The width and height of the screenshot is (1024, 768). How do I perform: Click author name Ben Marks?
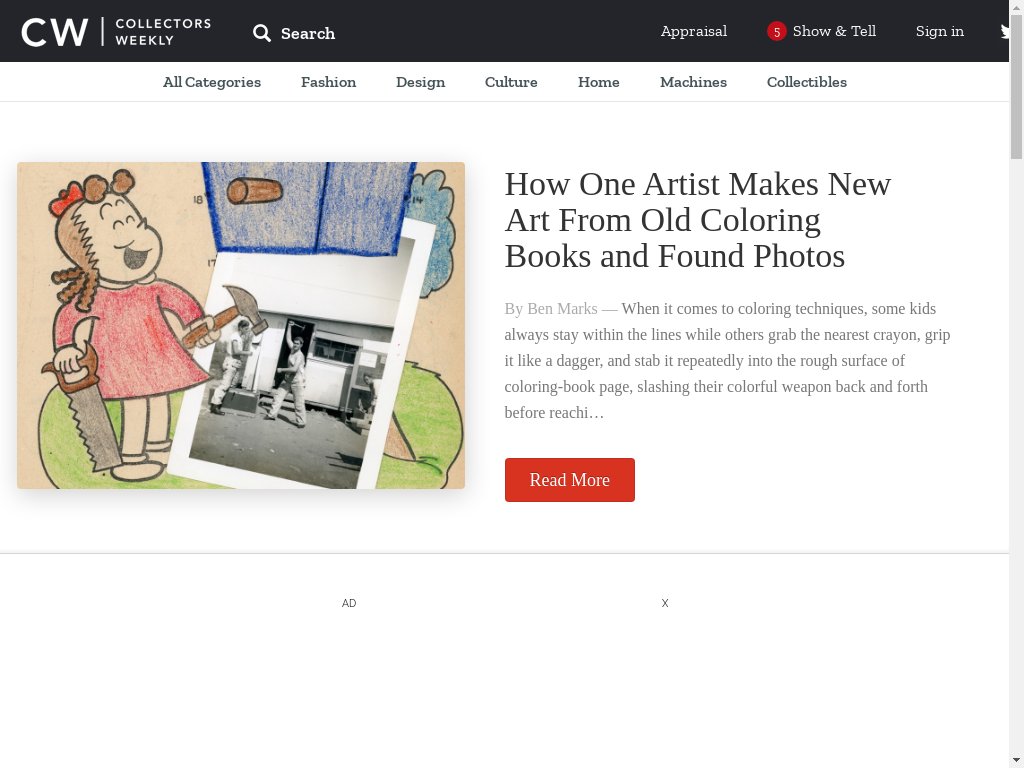click(562, 309)
